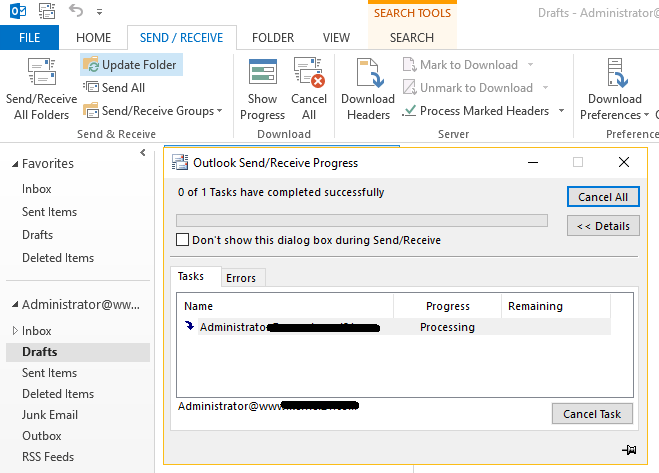Click the Send All button
659x473 pixels.
click(x=114, y=87)
